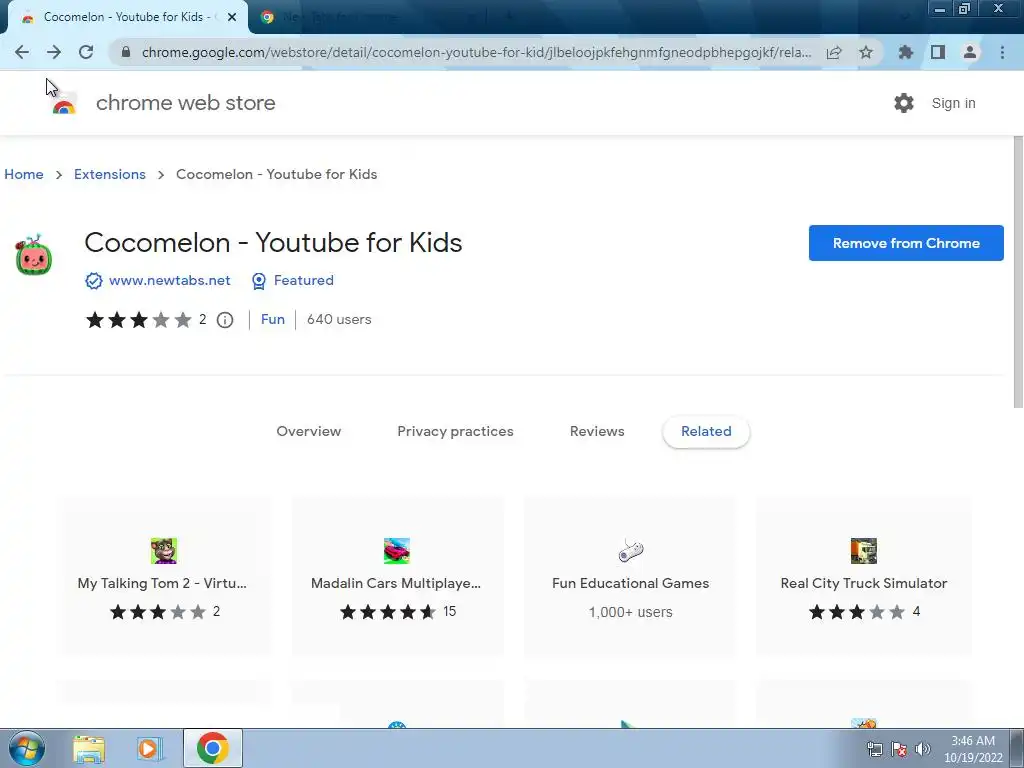
Task: Switch to the Privacy practices tab
Action: point(455,431)
